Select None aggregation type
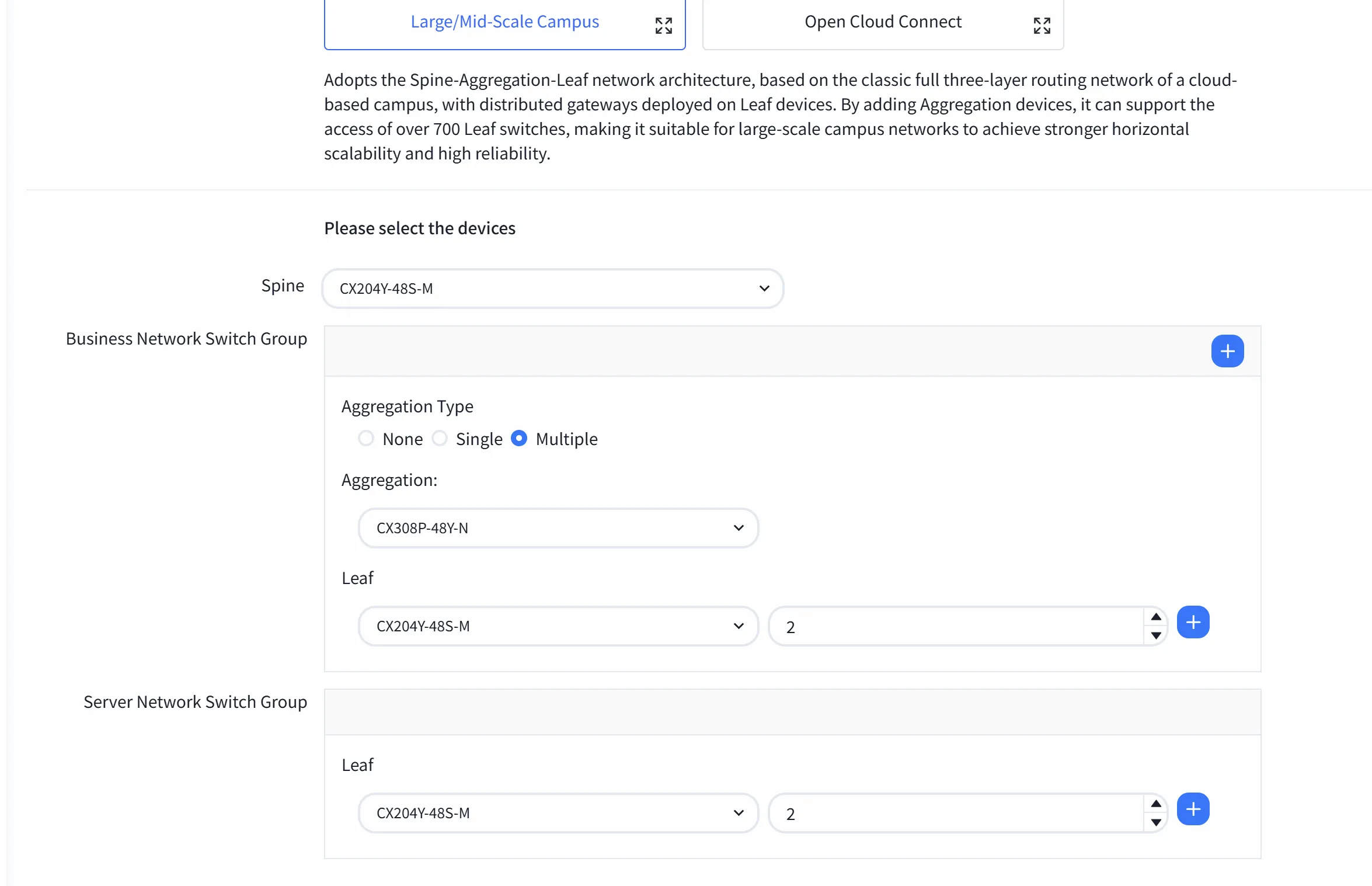 coord(366,438)
